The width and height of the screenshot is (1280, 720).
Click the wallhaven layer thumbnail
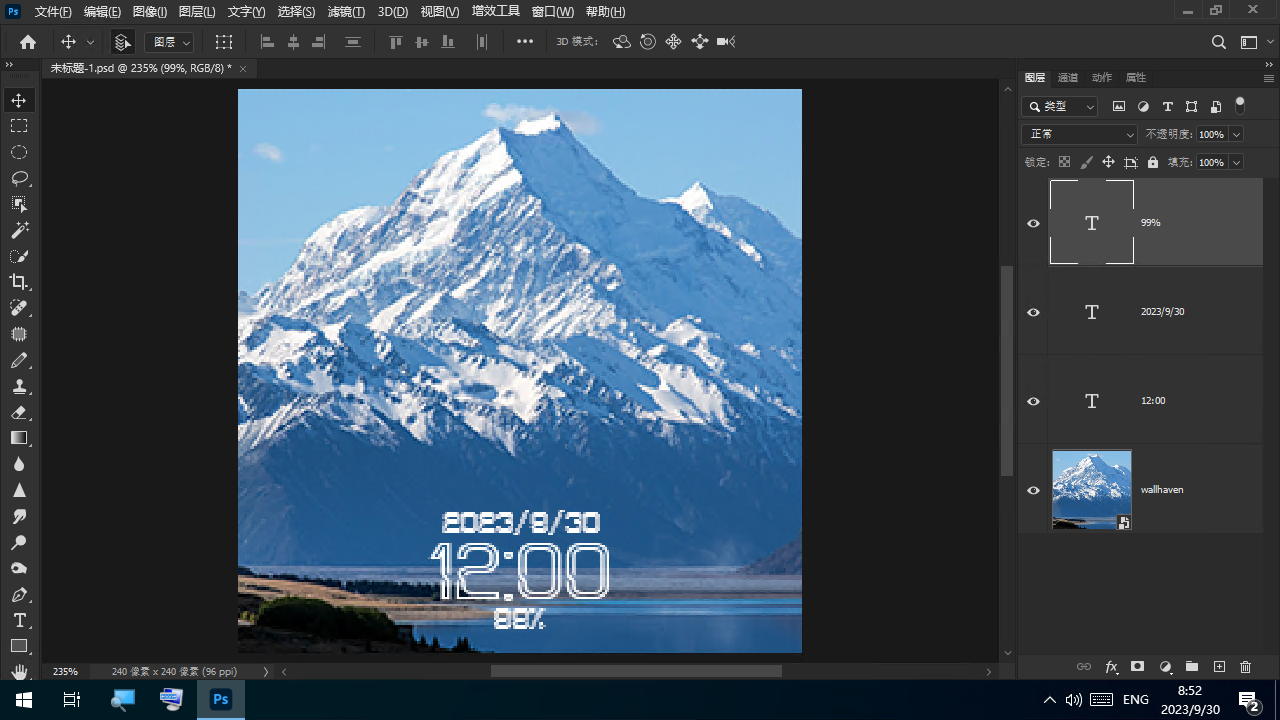coord(1091,489)
